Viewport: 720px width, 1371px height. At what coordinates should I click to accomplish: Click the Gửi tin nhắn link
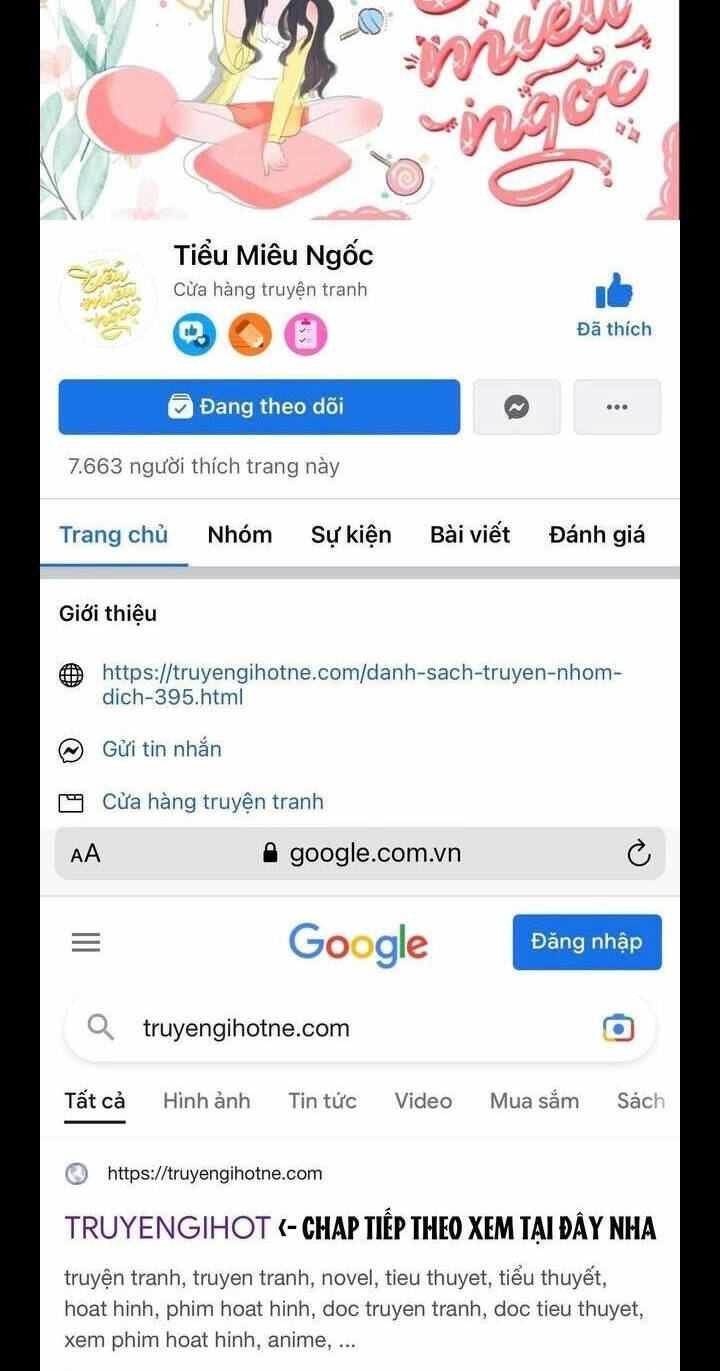click(x=162, y=749)
